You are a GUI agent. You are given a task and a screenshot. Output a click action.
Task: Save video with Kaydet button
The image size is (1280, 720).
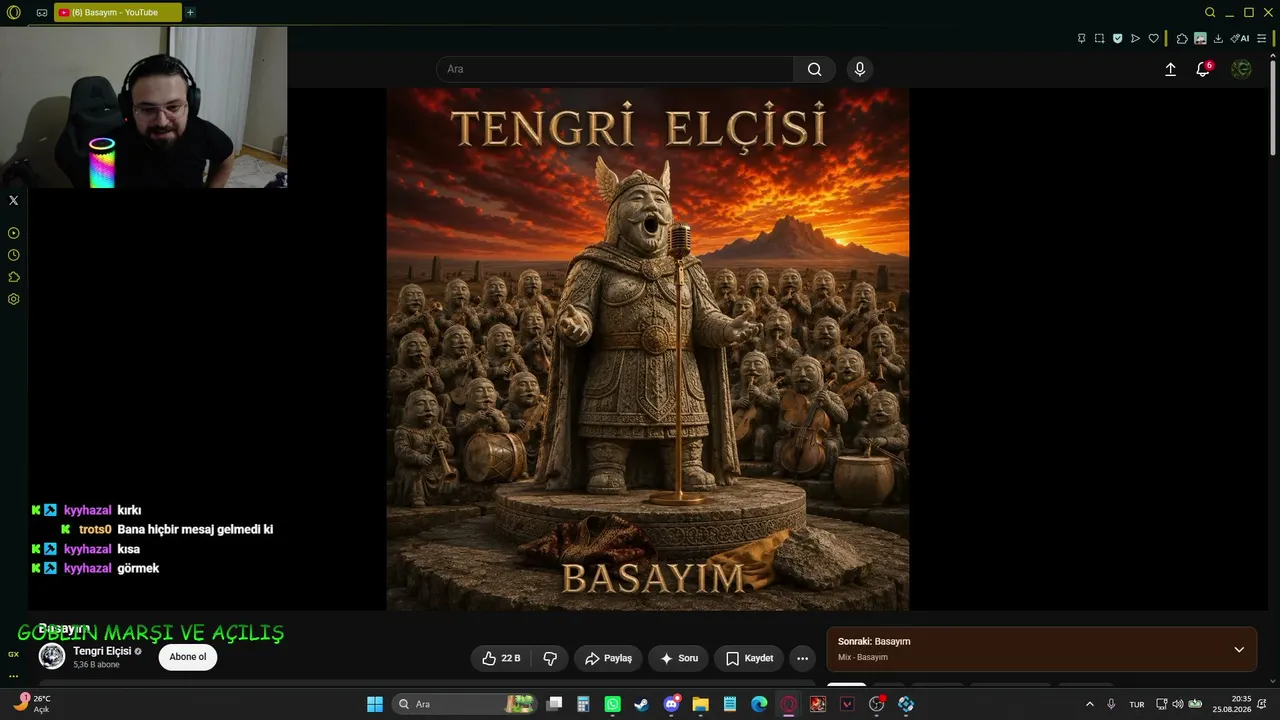coord(749,658)
